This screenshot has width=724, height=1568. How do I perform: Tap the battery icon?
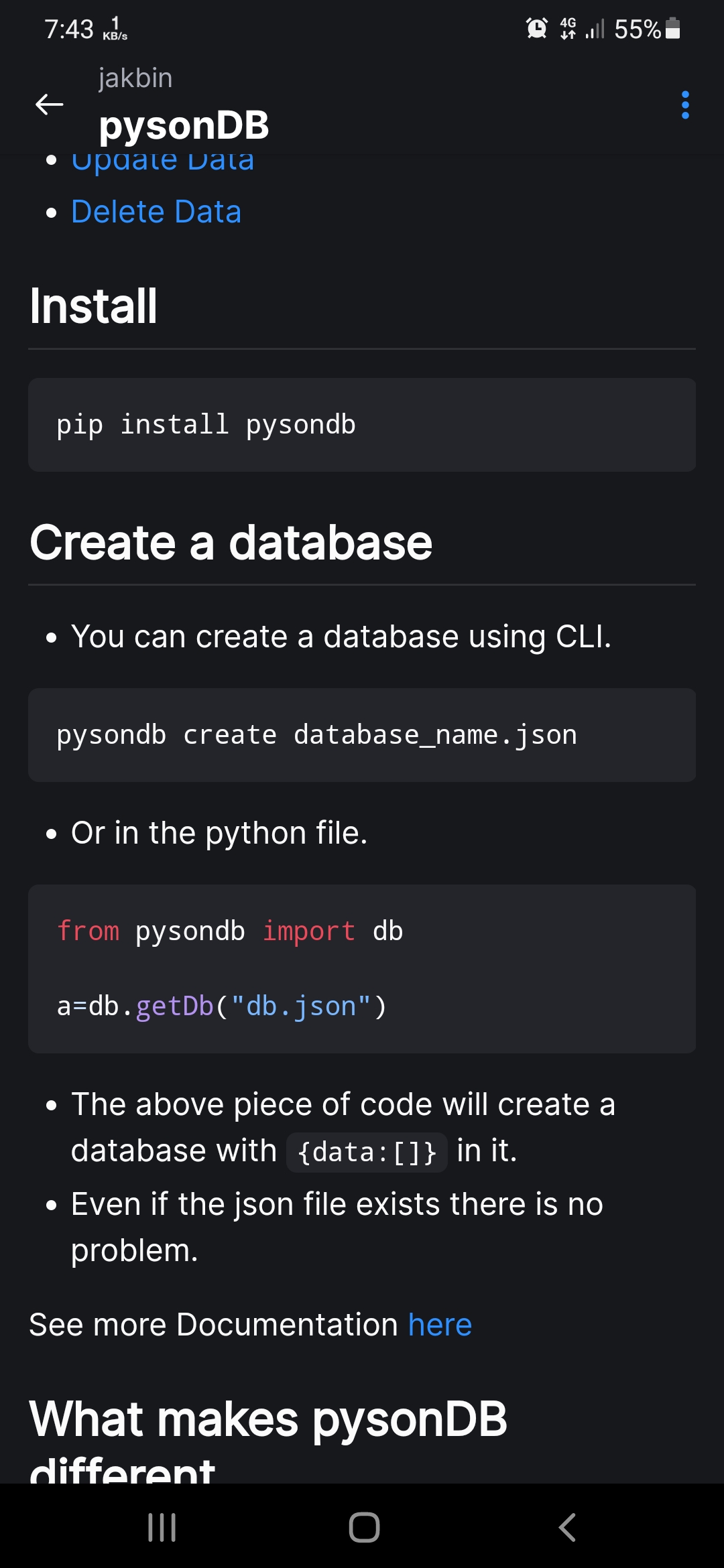click(x=673, y=28)
